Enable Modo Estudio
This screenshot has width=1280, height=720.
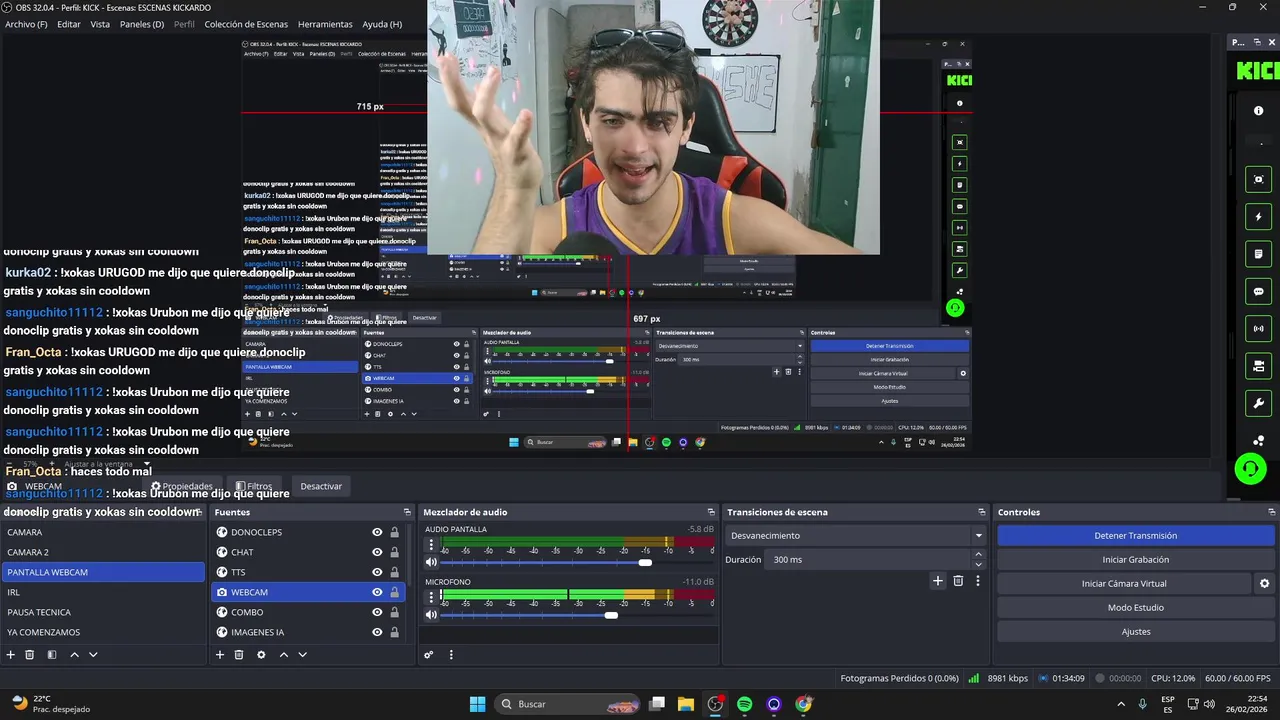click(x=1135, y=608)
